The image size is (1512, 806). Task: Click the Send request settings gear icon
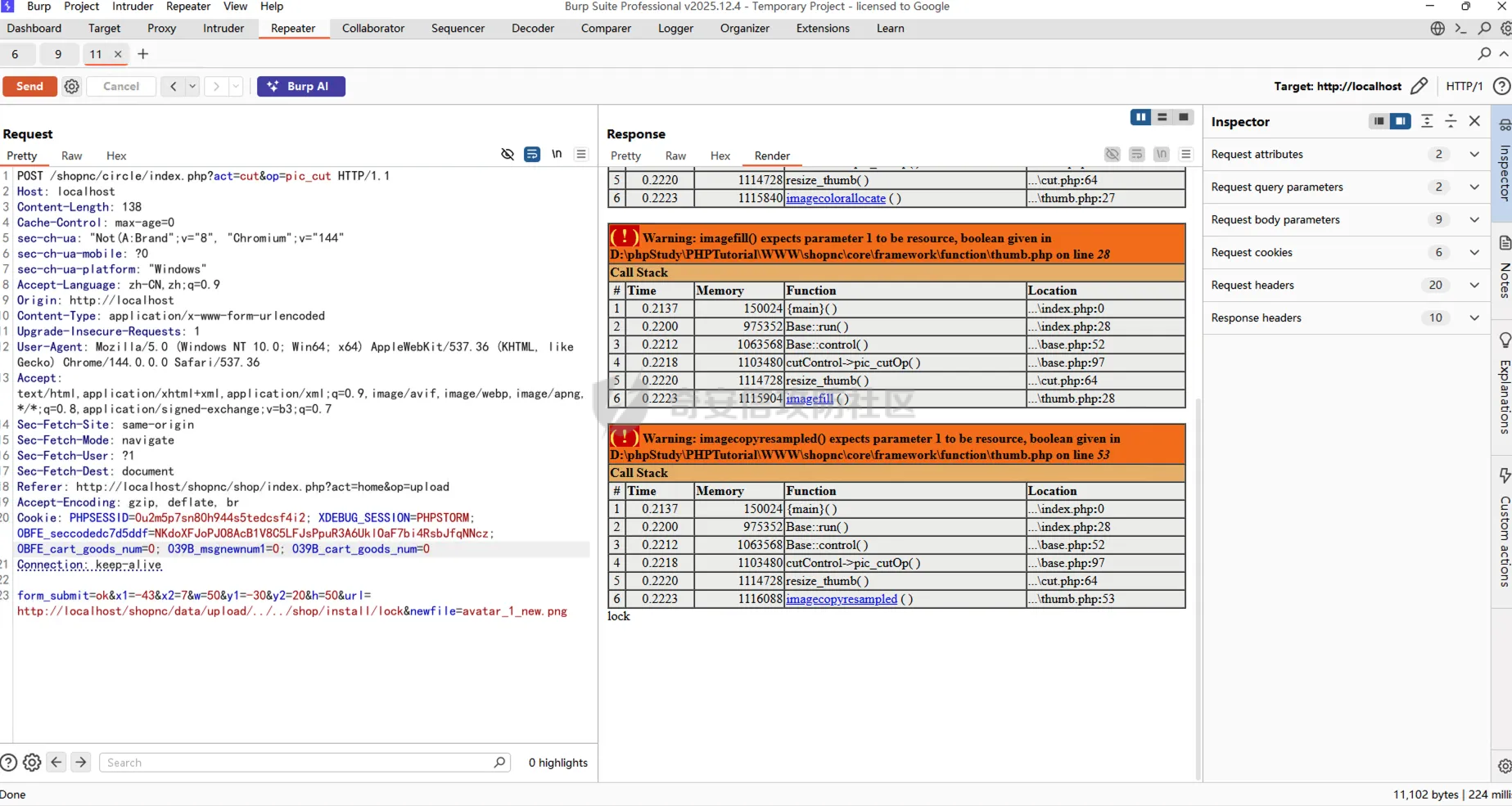pyautogui.click(x=72, y=87)
